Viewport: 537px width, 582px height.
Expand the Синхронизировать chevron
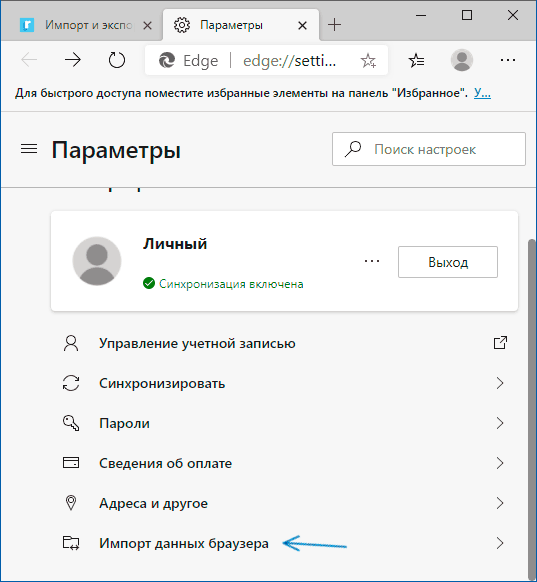pos(500,383)
